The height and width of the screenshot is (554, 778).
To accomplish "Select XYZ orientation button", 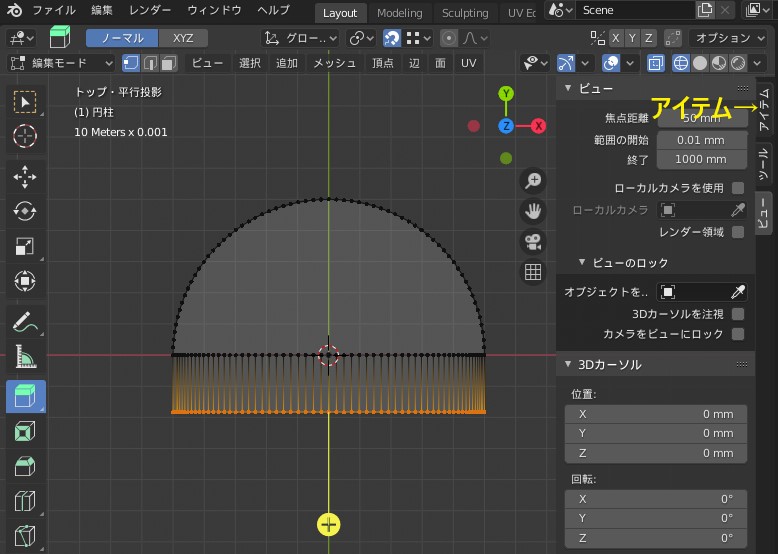I will pos(183,38).
